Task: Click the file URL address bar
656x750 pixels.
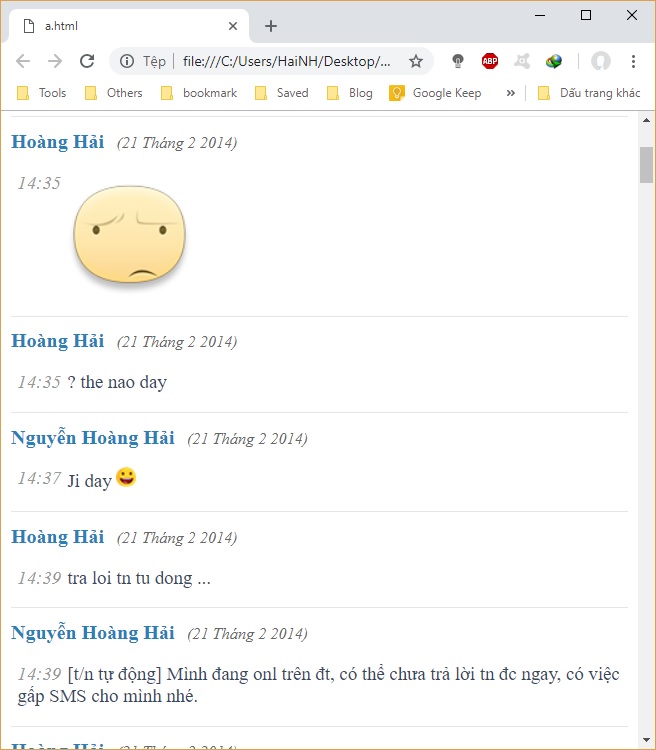Action: 286,61
